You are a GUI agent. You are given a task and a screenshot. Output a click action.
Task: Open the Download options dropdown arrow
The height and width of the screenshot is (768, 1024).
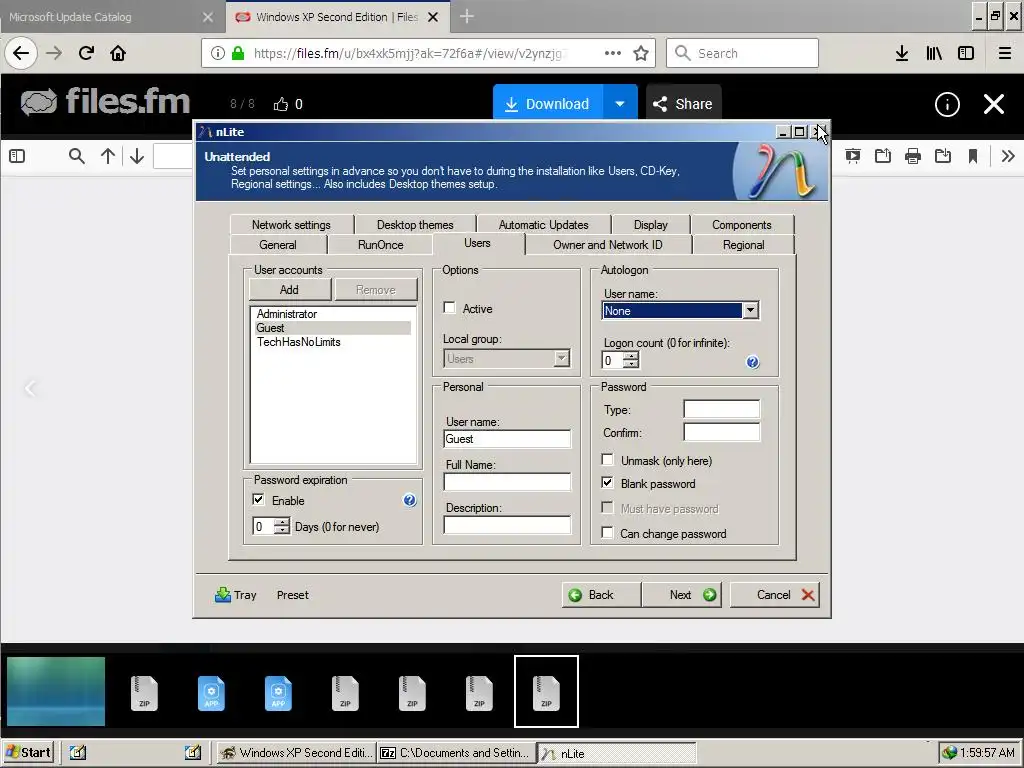pos(620,104)
